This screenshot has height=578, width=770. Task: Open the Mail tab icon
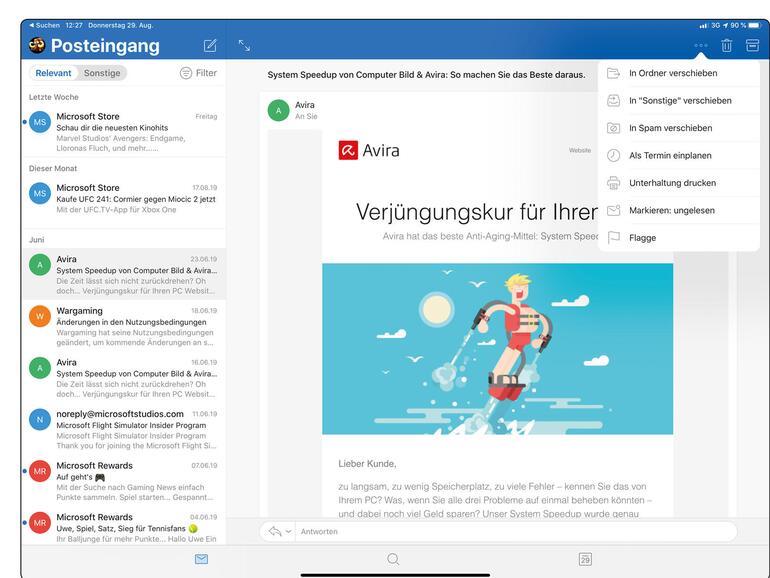click(201, 559)
